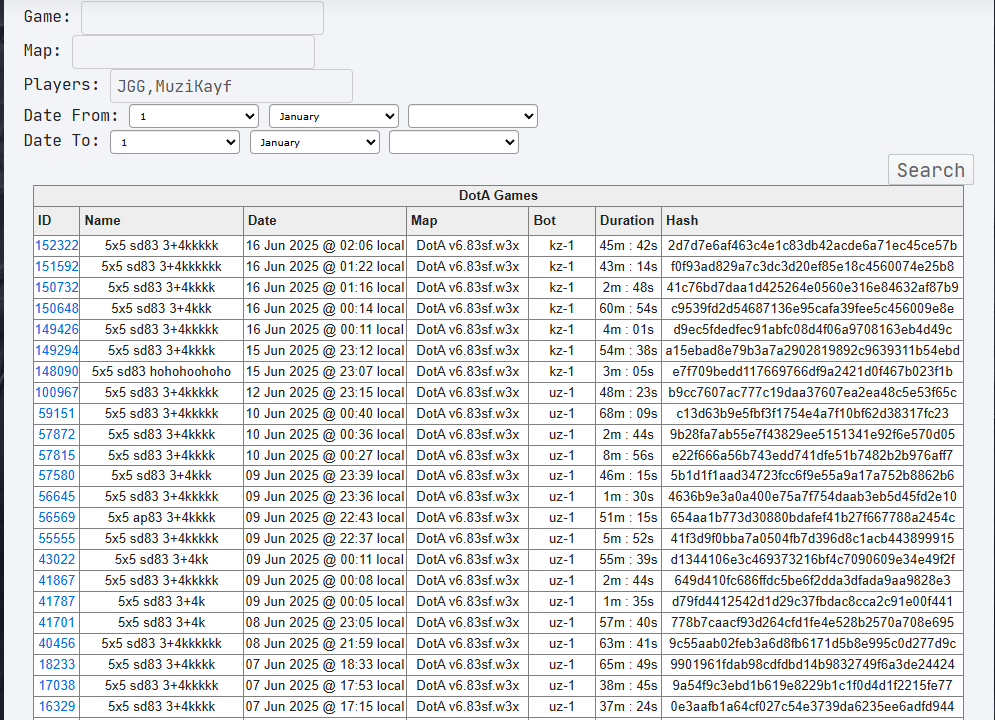Click the DotA Games table title

(x=498, y=195)
